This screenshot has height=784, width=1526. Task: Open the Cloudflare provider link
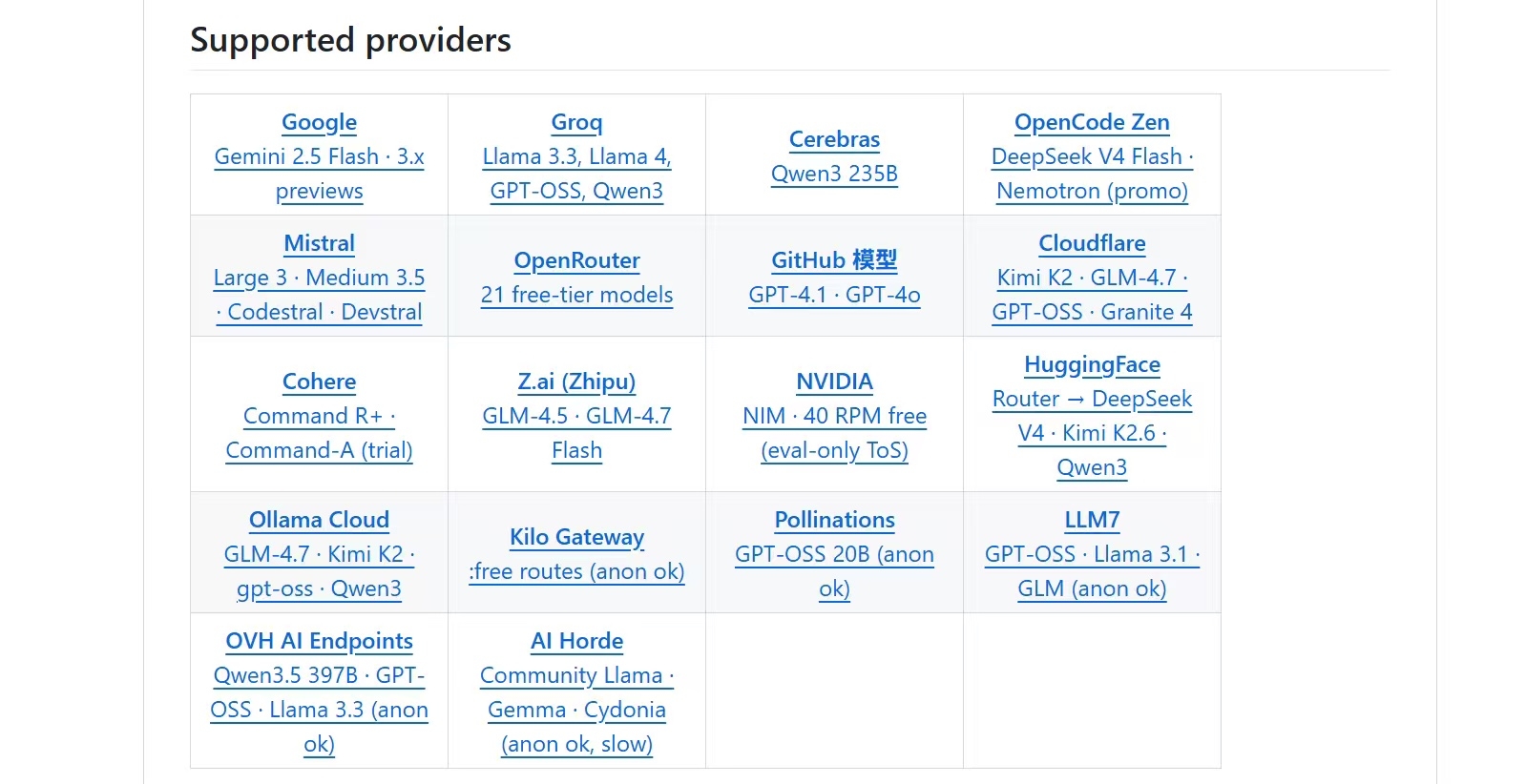click(x=1092, y=243)
